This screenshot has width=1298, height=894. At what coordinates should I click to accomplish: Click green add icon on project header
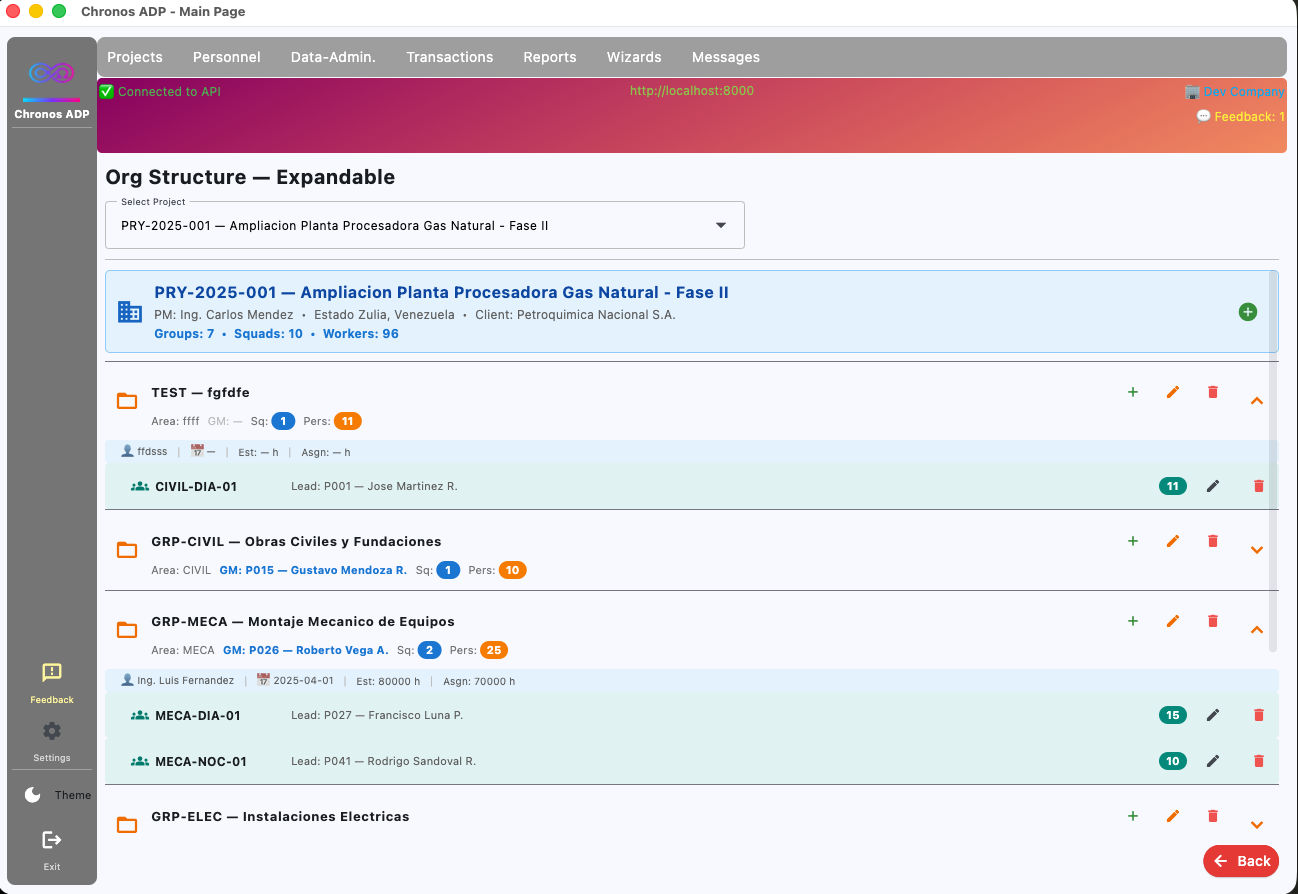click(1248, 312)
